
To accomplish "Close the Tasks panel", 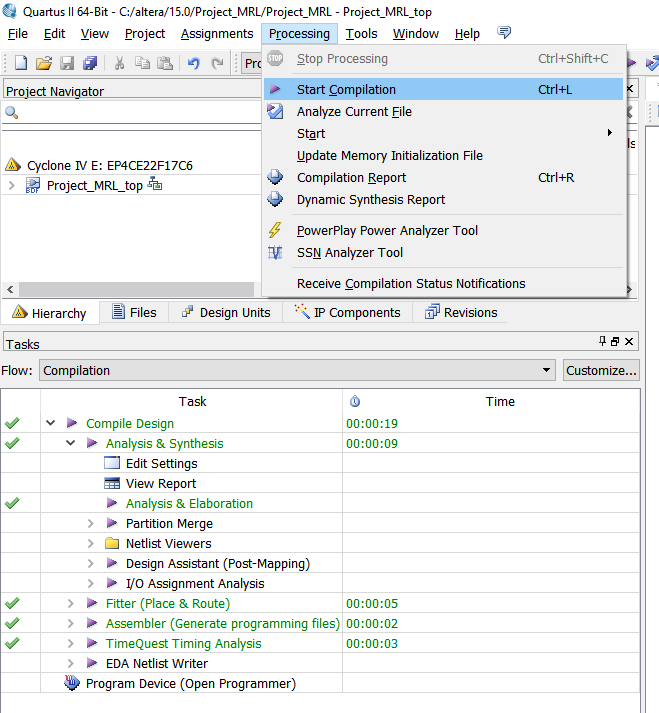I will pos(629,341).
